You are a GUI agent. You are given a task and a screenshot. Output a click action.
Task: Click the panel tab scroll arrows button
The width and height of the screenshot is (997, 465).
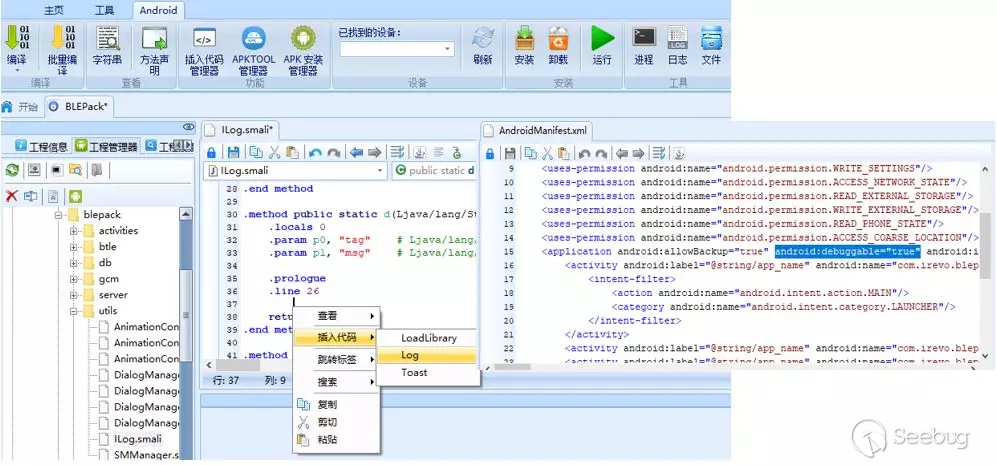183,146
